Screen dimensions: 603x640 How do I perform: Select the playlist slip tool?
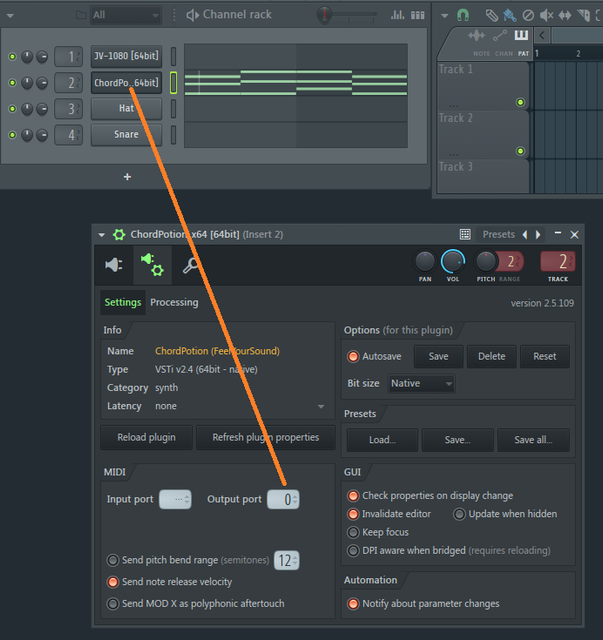point(565,16)
